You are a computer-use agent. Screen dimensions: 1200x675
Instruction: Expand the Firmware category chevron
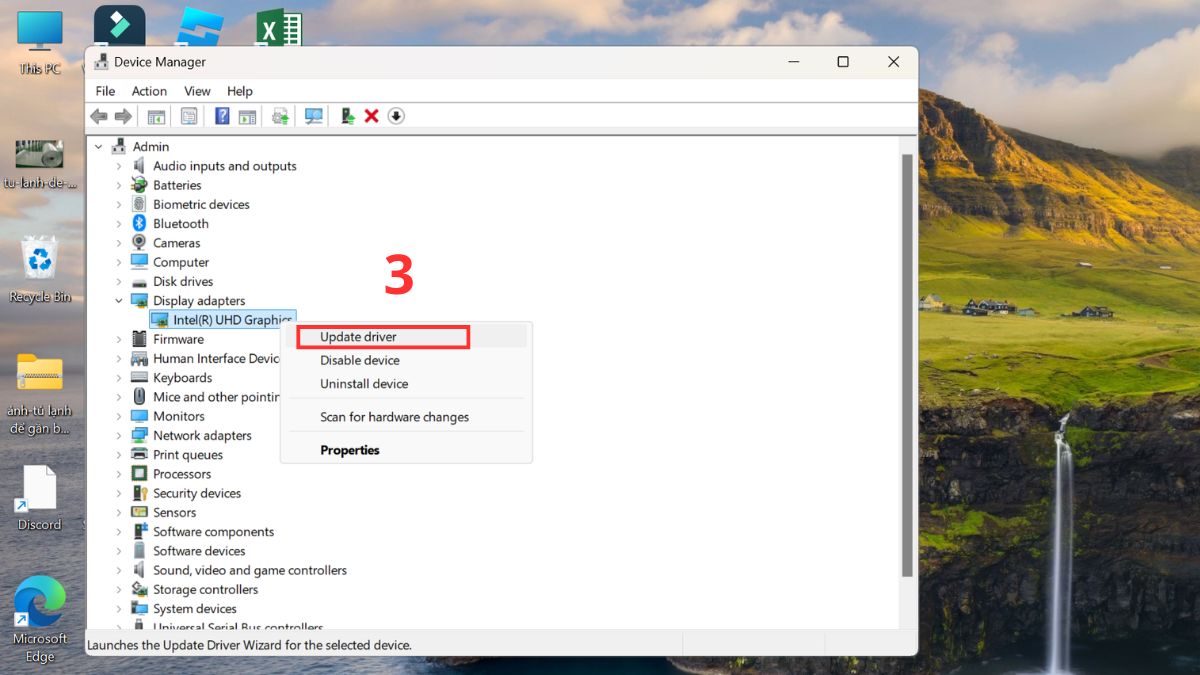pos(118,339)
